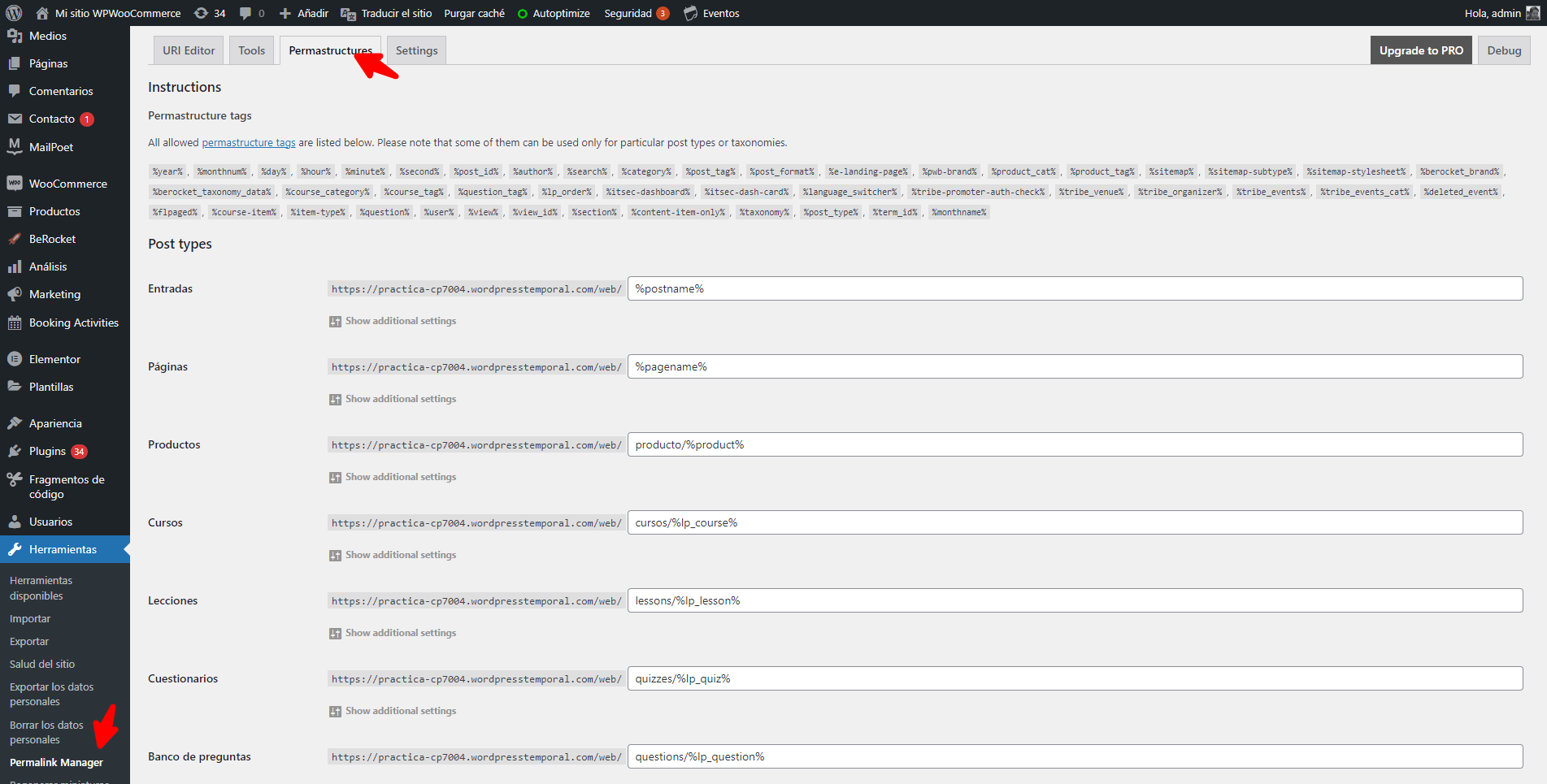
Task: Expand additional settings for Productos
Action: [393, 477]
